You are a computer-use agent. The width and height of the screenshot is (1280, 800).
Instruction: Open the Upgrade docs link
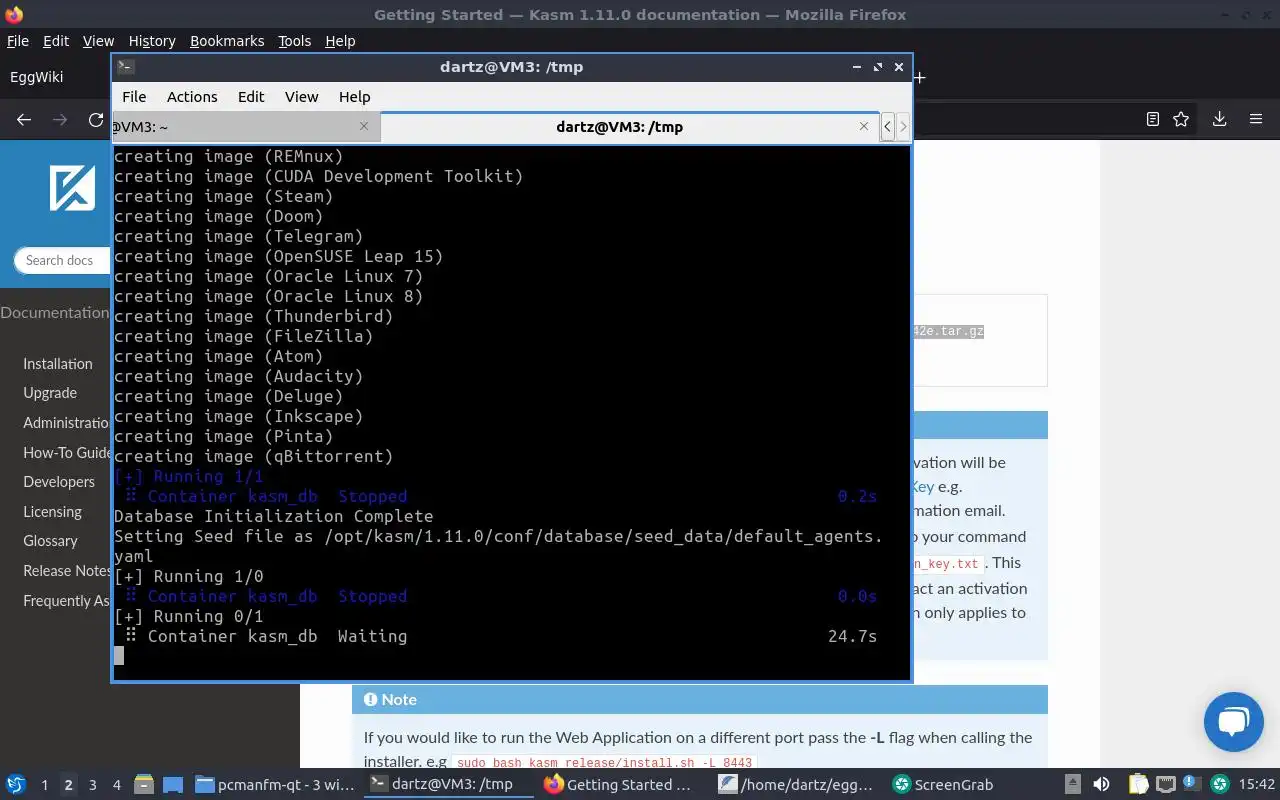point(50,393)
